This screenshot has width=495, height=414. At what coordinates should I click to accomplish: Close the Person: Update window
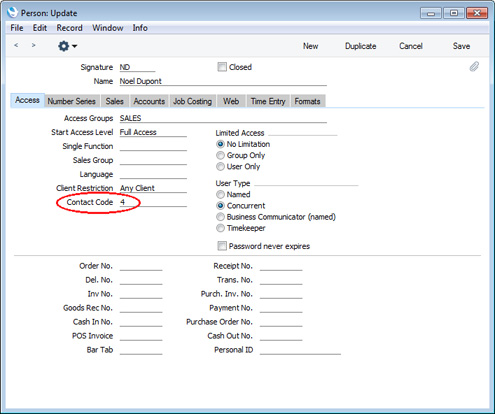(477, 13)
